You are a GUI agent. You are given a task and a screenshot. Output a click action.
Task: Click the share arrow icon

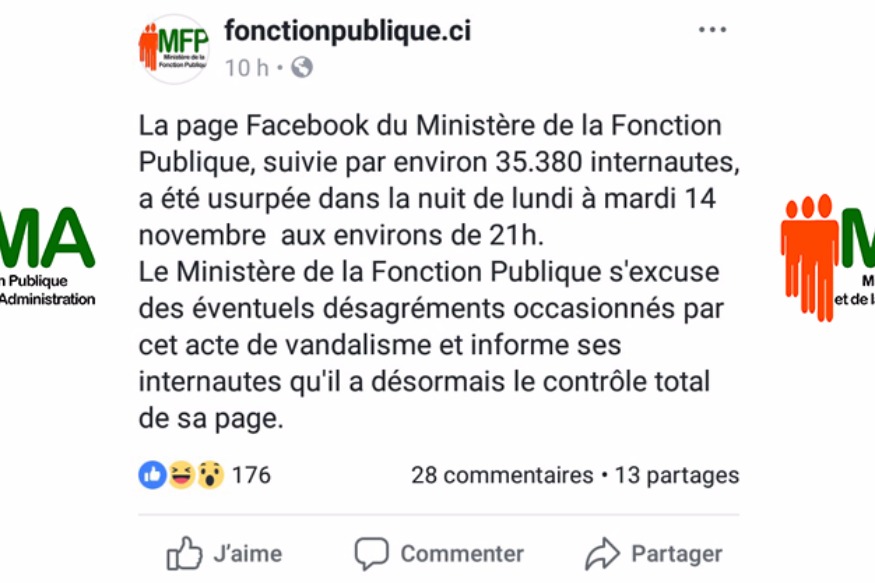pos(602,553)
